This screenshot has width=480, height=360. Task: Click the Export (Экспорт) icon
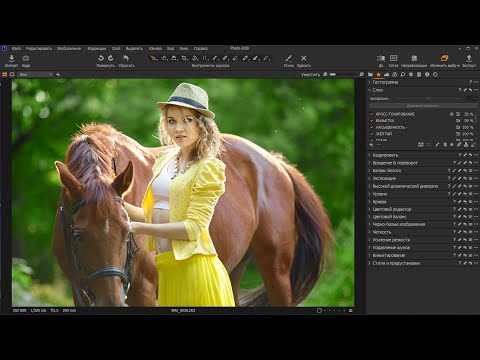point(469,58)
